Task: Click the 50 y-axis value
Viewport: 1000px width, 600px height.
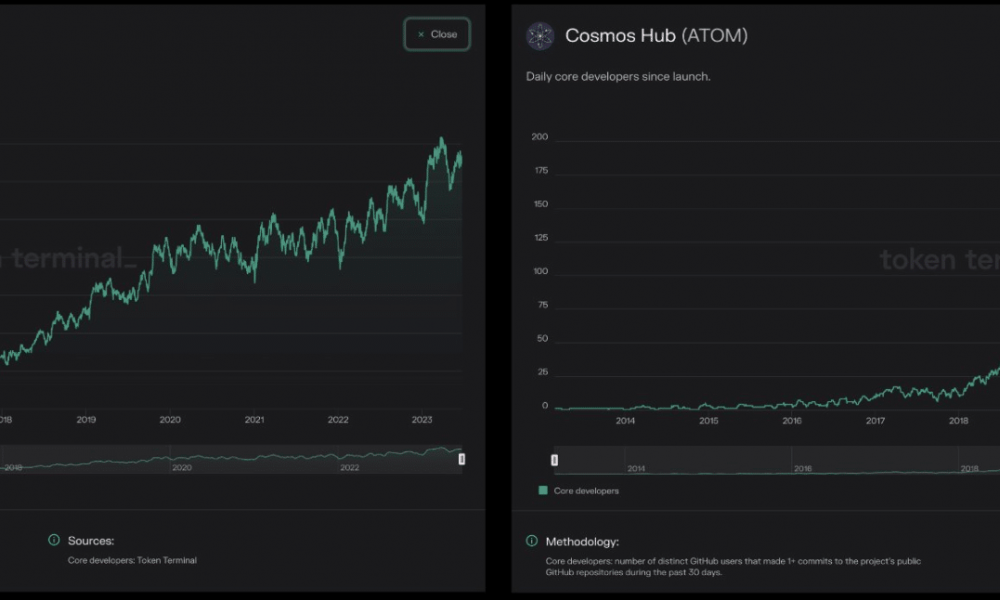Action: 542,339
